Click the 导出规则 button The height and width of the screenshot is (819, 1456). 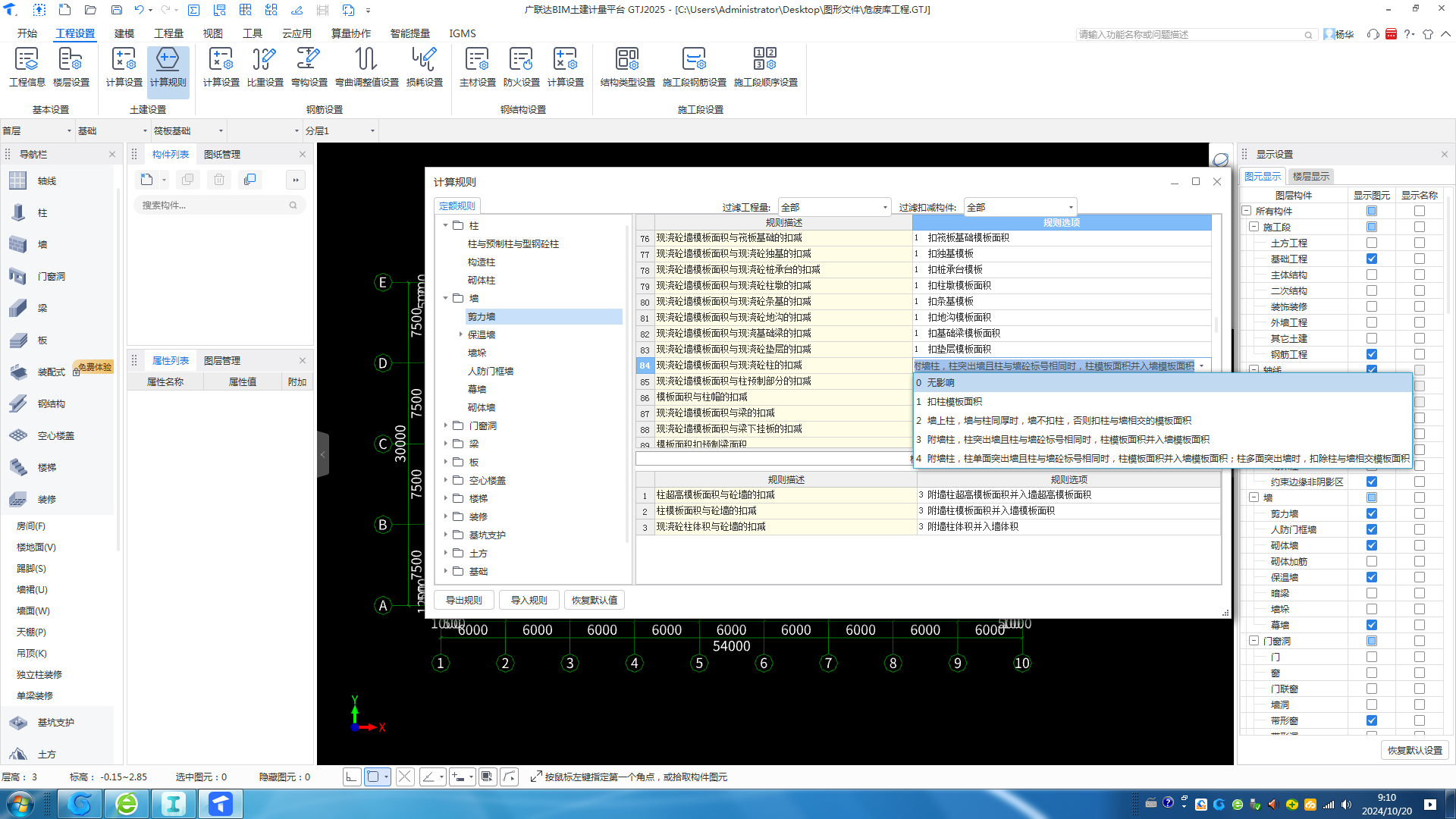point(464,600)
